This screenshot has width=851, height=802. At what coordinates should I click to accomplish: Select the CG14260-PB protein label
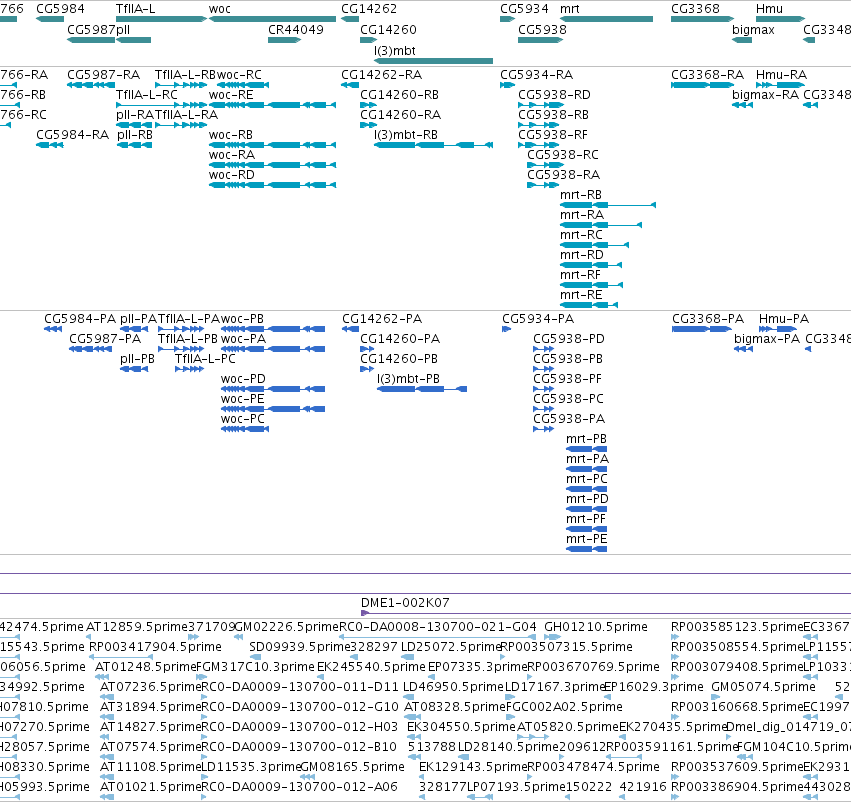click(399, 359)
